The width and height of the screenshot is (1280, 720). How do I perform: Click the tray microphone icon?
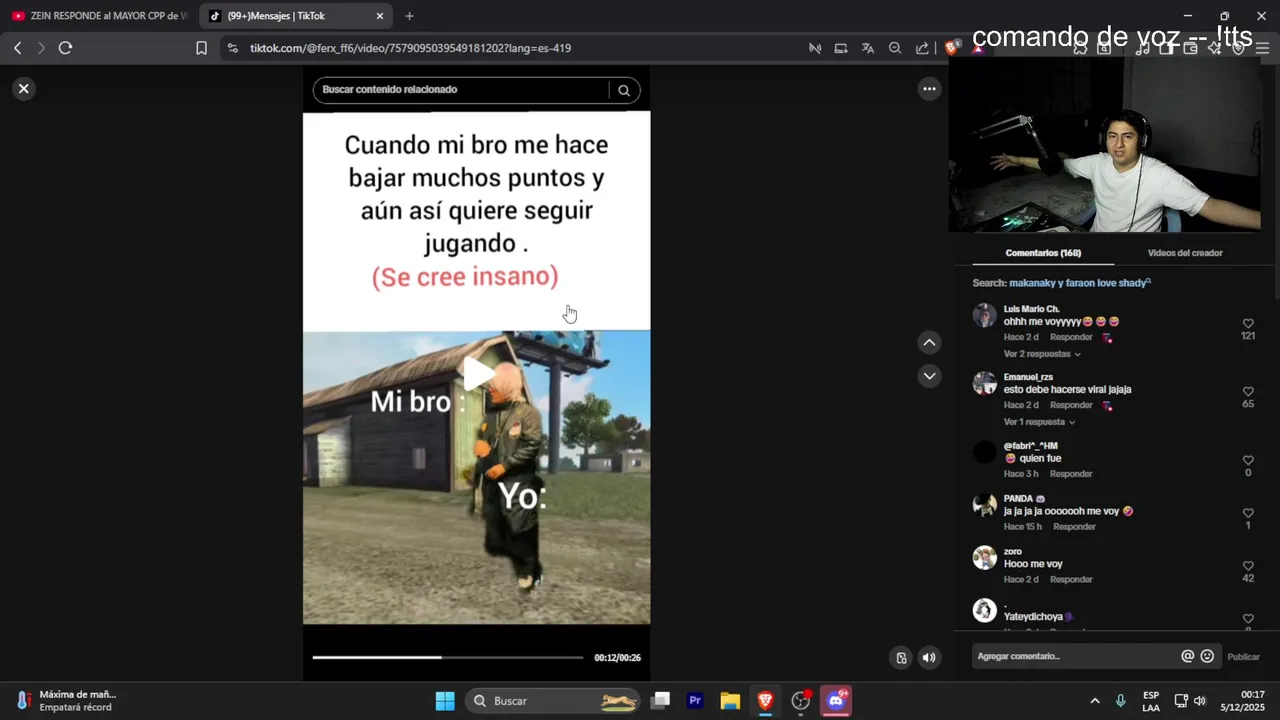pyautogui.click(x=1120, y=701)
